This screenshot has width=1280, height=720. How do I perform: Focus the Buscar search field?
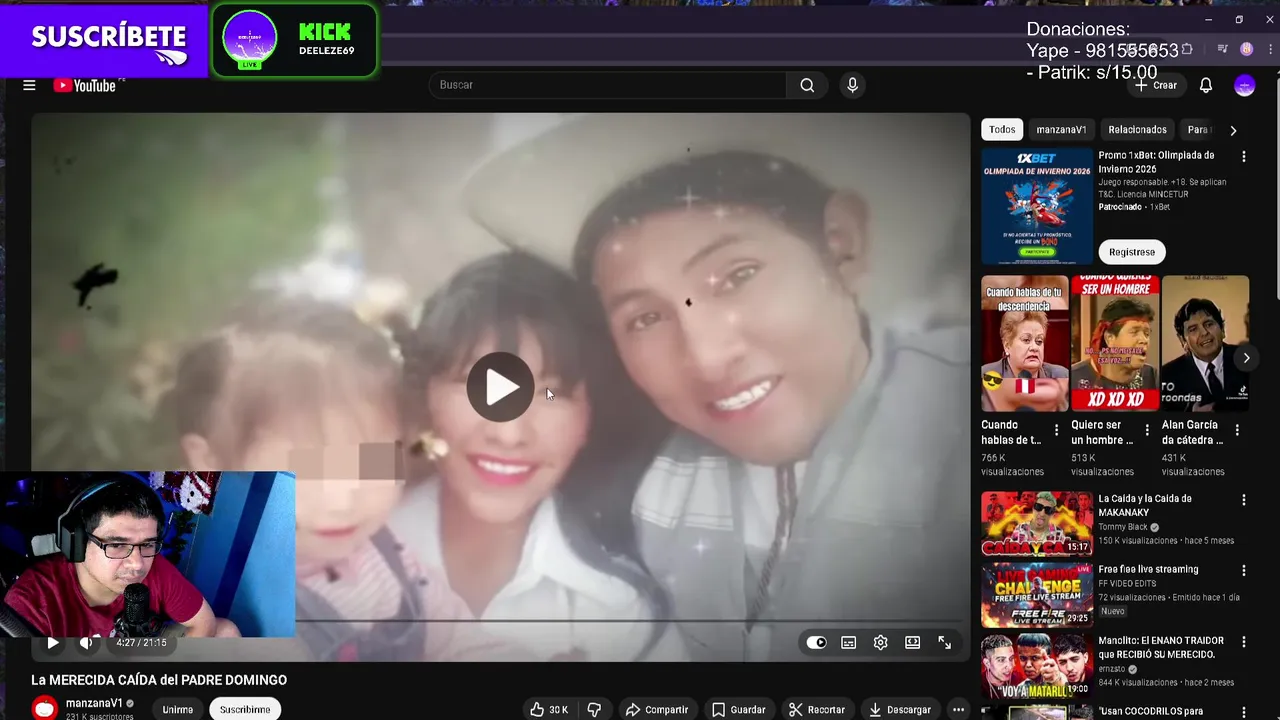(608, 85)
